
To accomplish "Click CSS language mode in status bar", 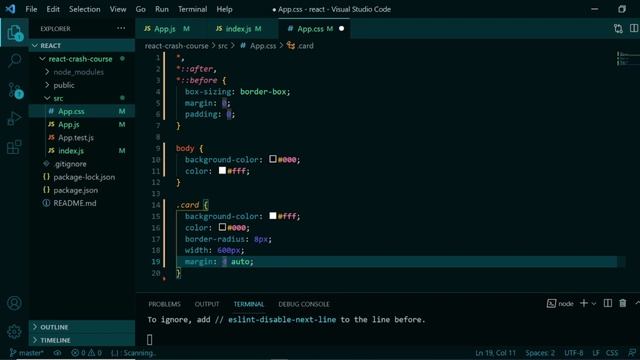I will click(612, 353).
